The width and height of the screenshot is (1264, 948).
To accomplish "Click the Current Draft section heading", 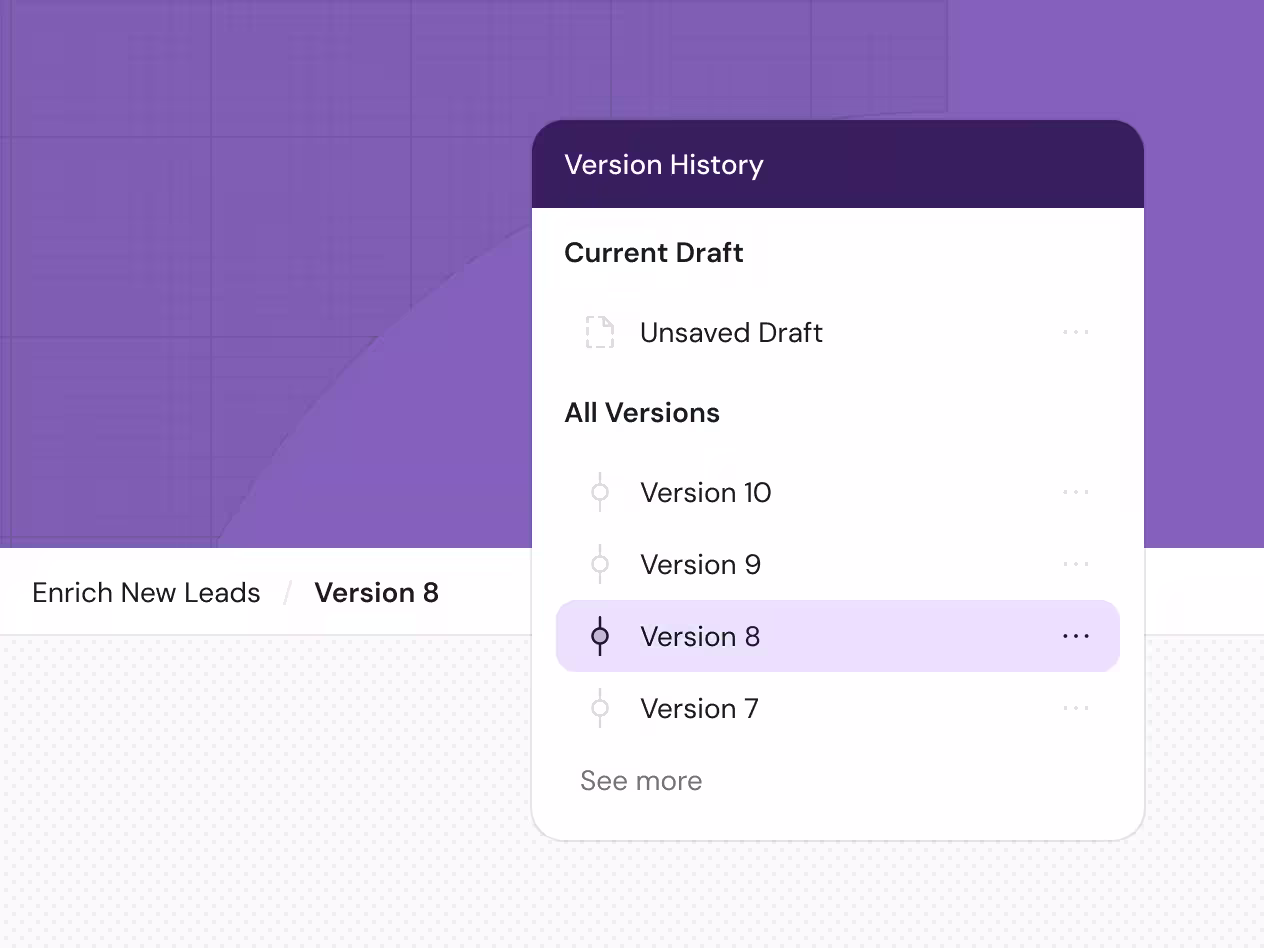I will [x=654, y=252].
